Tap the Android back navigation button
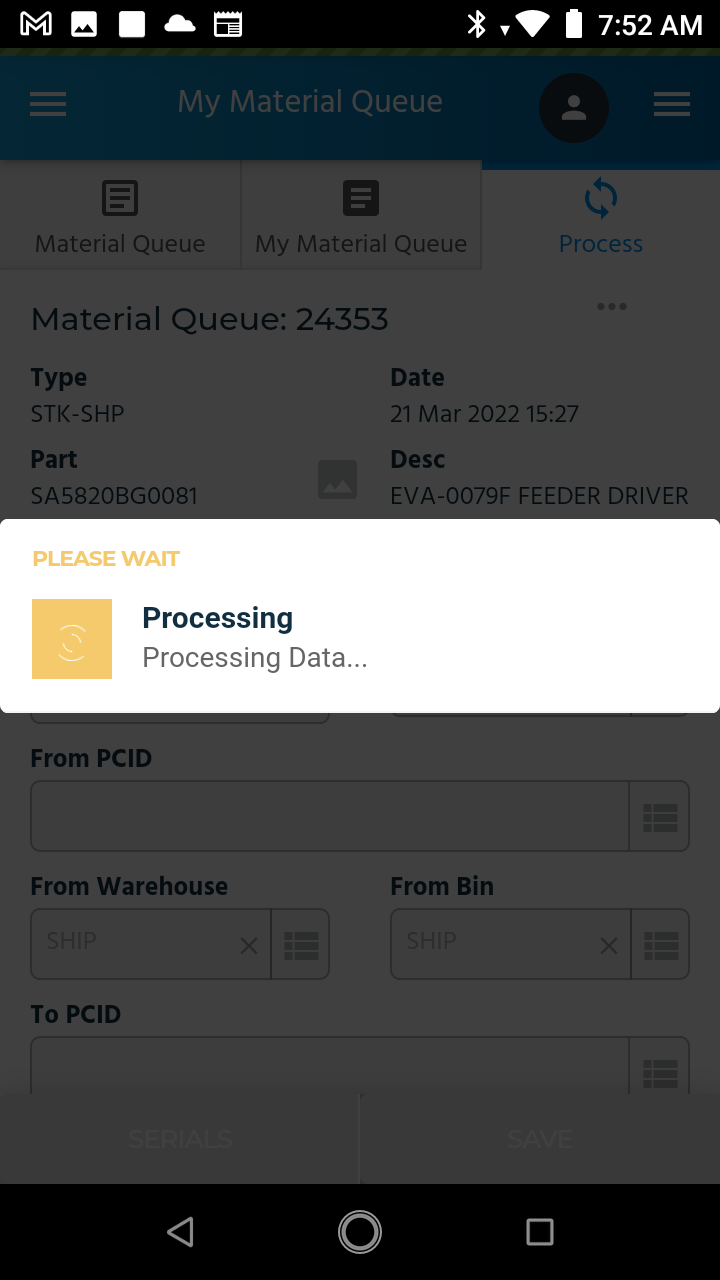 coord(180,1232)
